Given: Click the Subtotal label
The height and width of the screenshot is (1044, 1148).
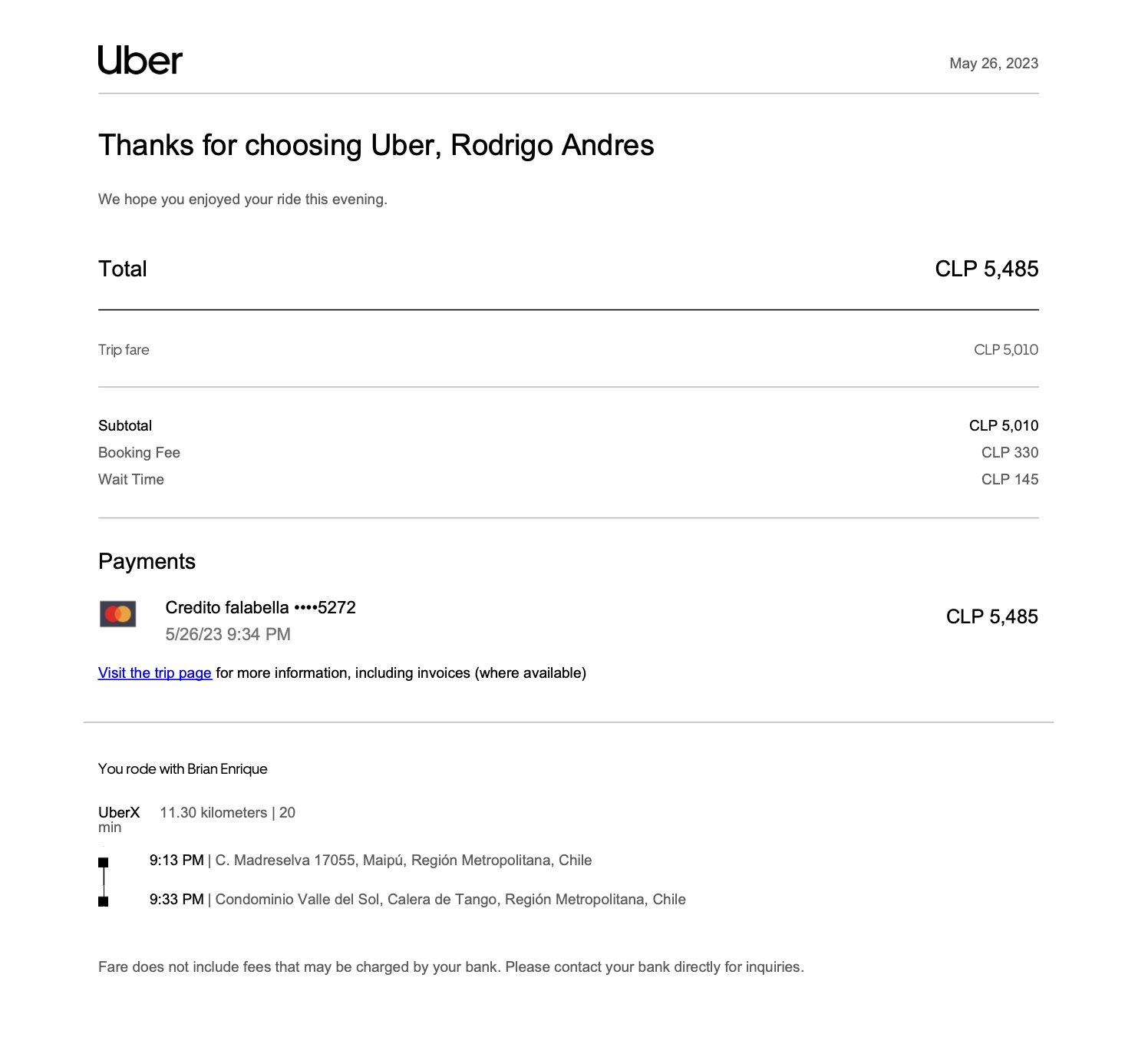Looking at the screenshot, I should [125, 426].
